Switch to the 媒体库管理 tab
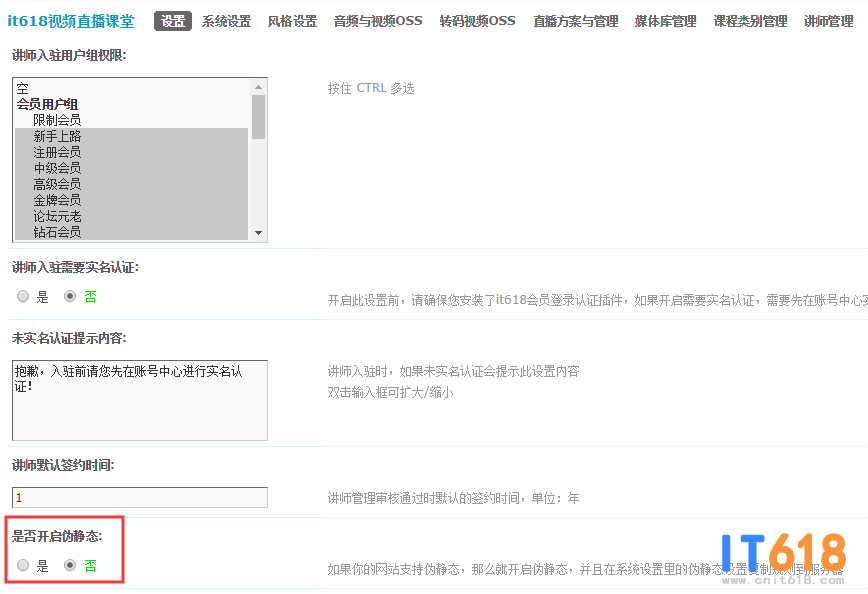The width and height of the screenshot is (868, 594). click(x=665, y=21)
